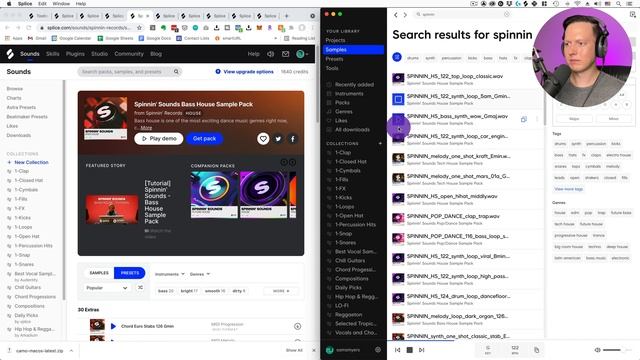Skip to next sample in player bar
Screen dimensions: 640x360
pyautogui.click(x=422, y=350)
